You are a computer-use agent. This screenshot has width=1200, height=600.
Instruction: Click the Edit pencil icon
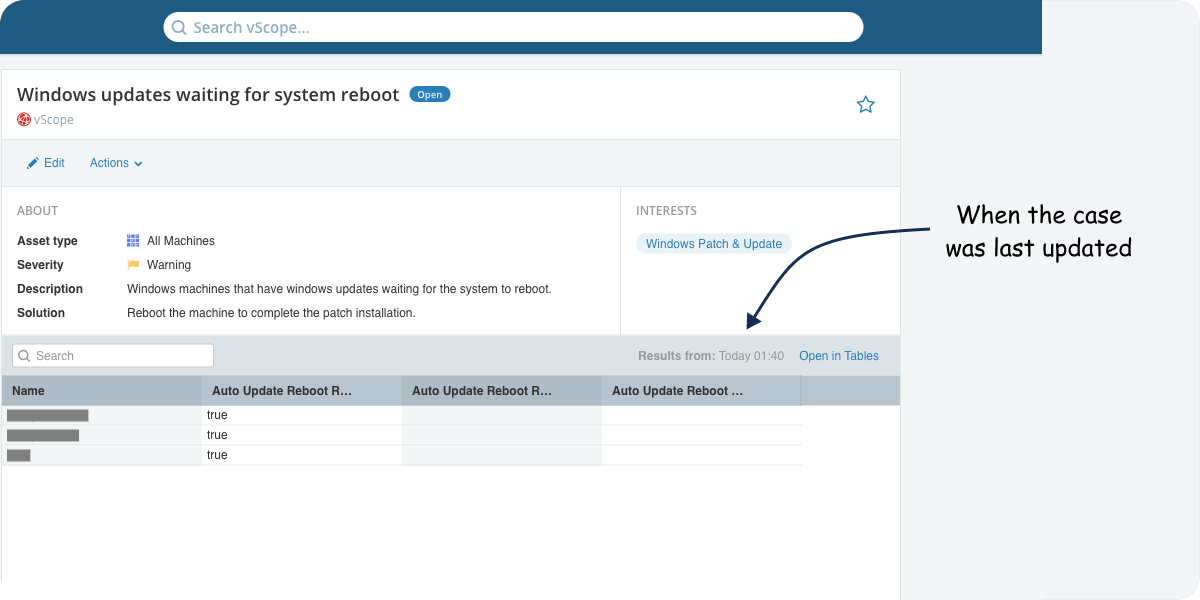tap(33, 163)
